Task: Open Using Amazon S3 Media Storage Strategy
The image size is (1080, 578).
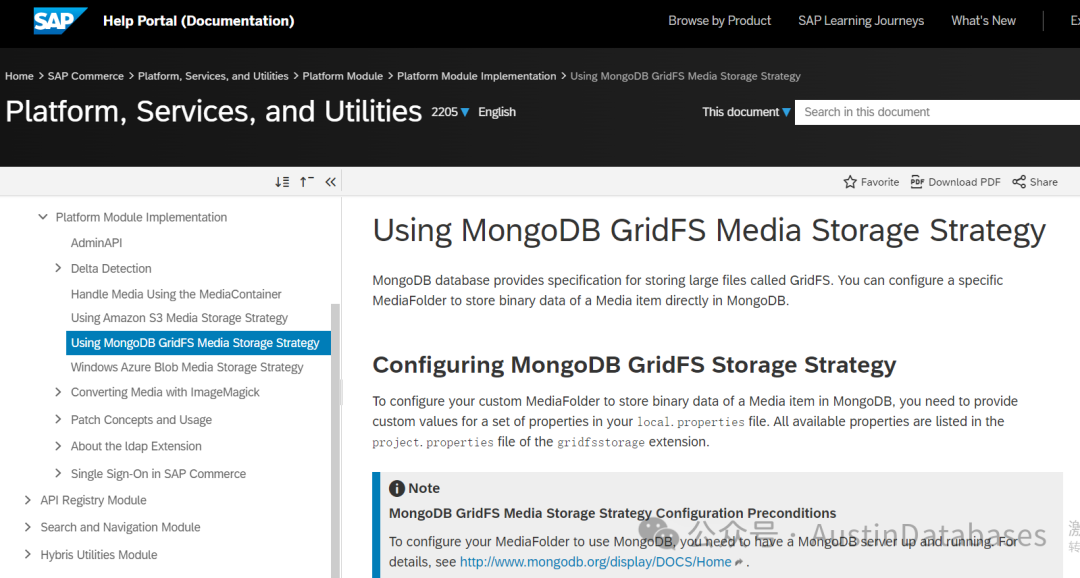Action: pyautogui.click(x=179, y=318)
